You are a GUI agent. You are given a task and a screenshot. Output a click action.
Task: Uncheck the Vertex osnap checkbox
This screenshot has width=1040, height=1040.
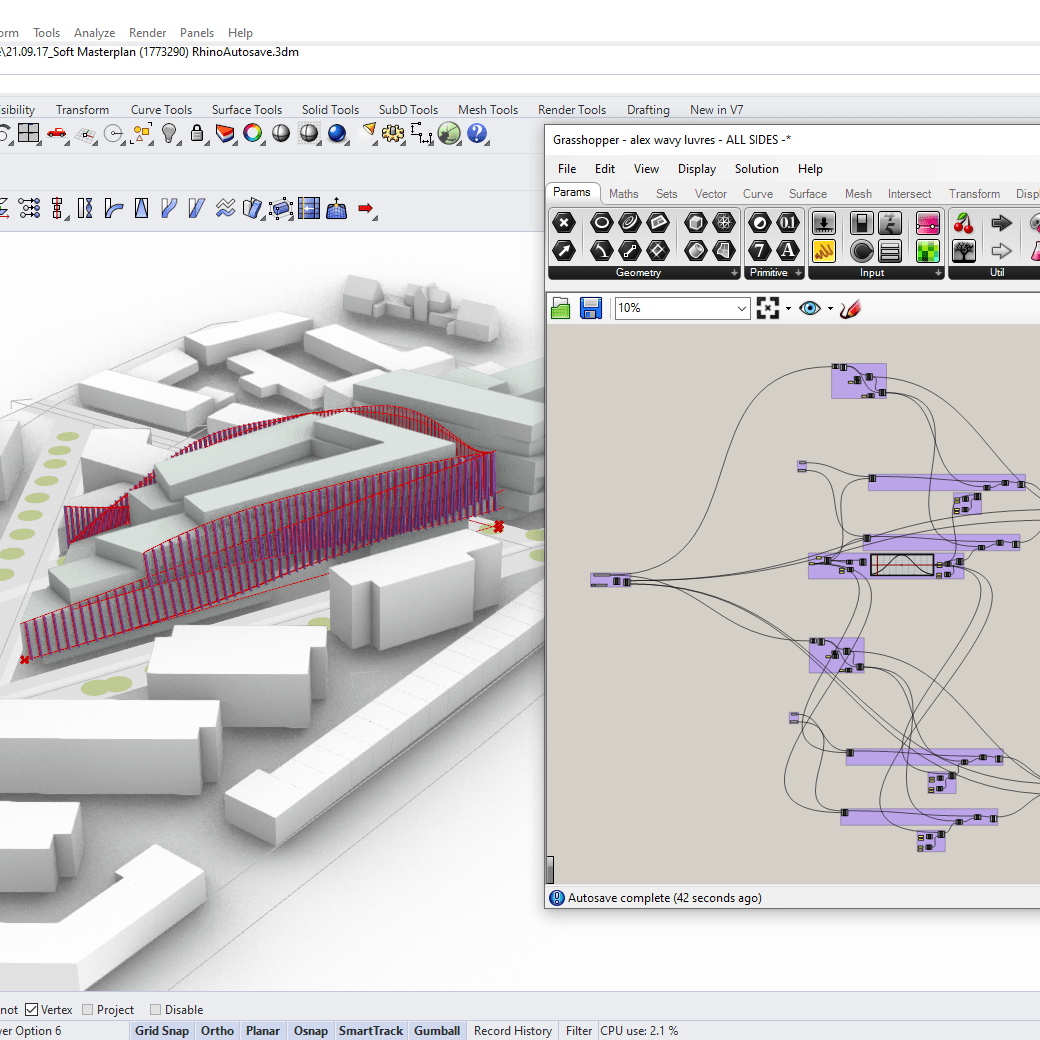pos(32,1009)
